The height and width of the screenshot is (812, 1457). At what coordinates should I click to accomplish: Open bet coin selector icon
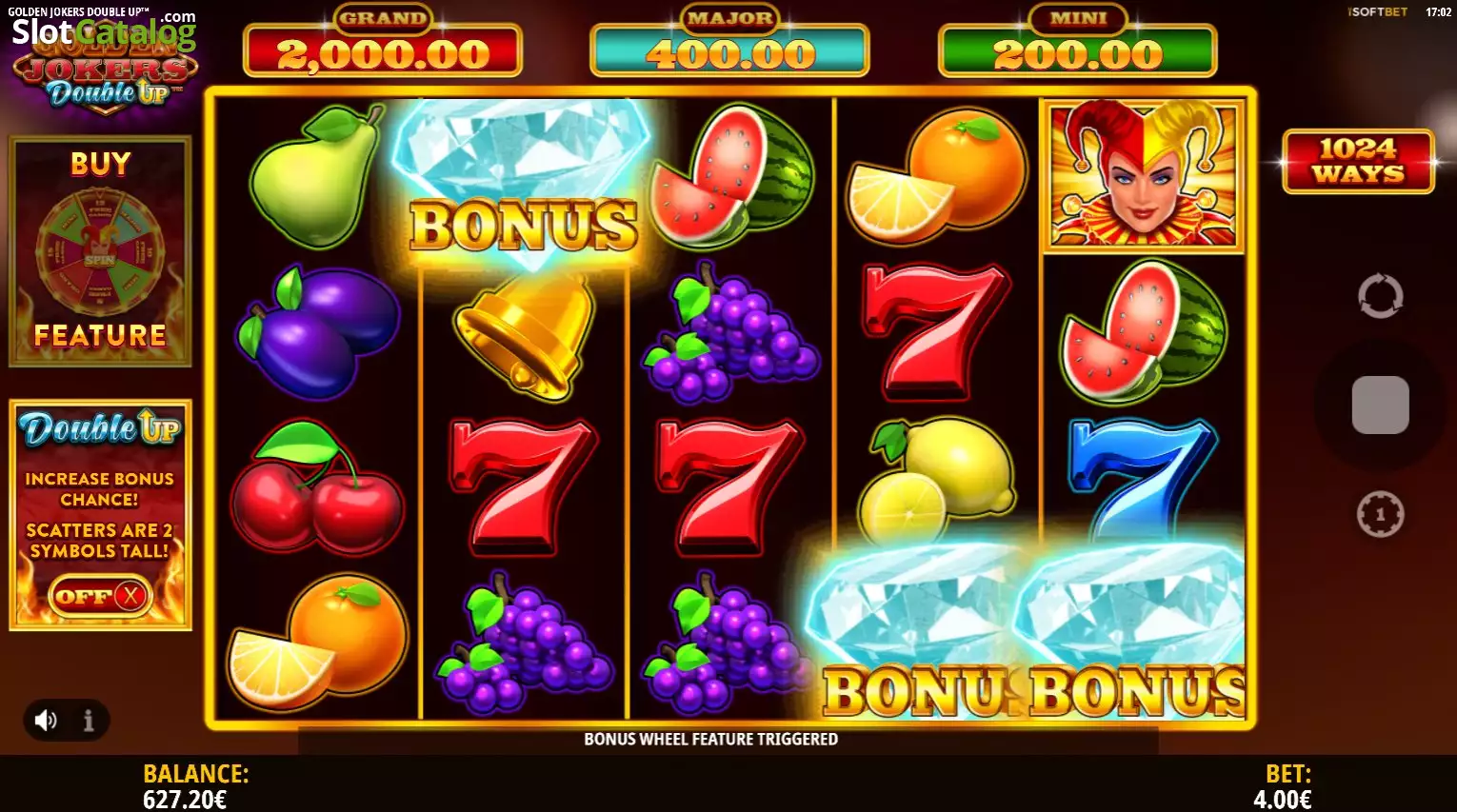click(x=1380, y=514)
